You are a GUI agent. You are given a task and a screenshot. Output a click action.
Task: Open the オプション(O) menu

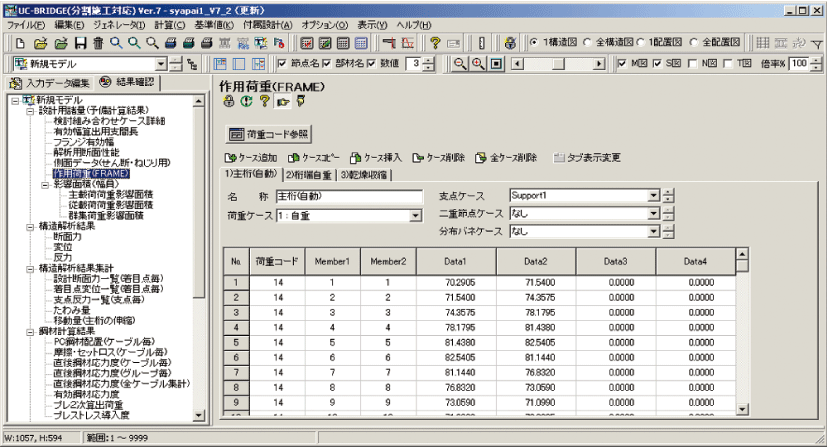click(324, 25)
